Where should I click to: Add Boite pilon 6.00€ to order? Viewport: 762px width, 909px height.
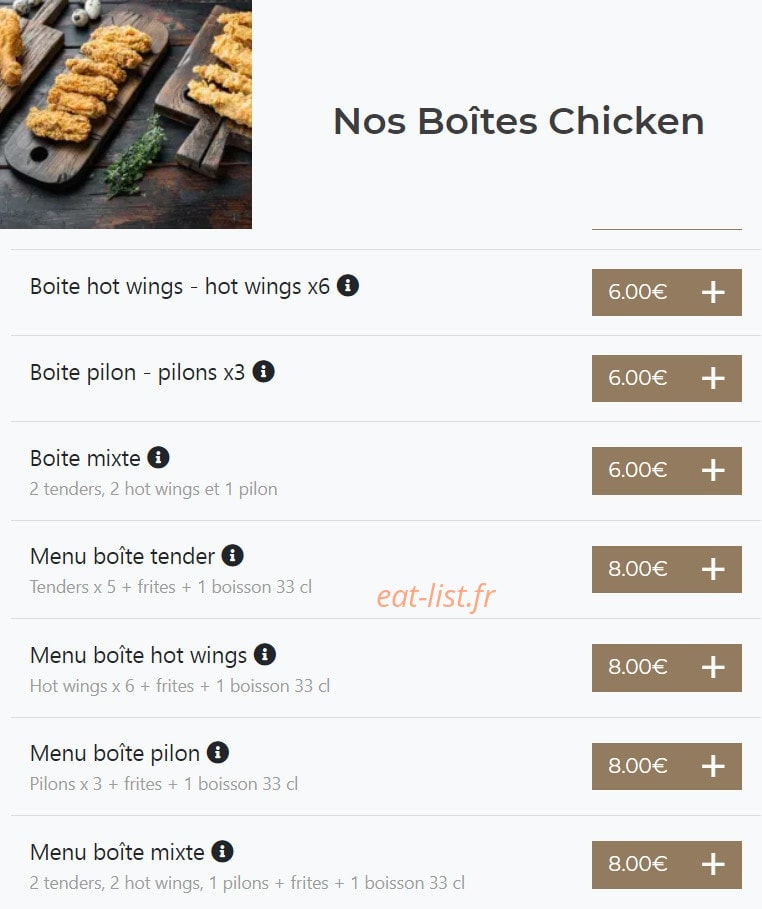666,378
